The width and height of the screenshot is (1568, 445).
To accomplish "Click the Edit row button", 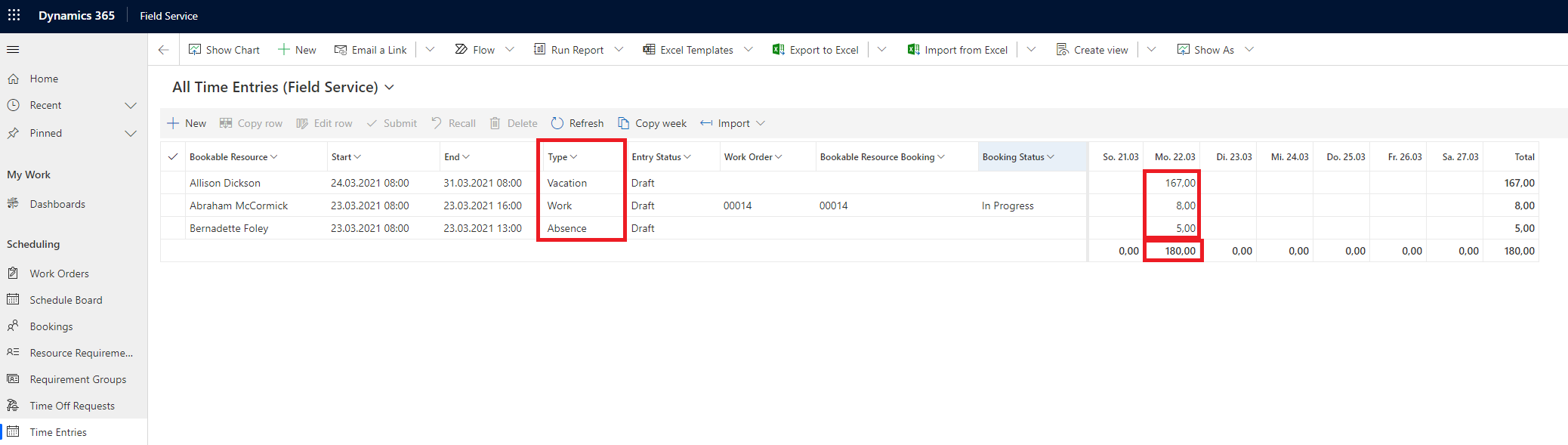I will pos(324,123).
